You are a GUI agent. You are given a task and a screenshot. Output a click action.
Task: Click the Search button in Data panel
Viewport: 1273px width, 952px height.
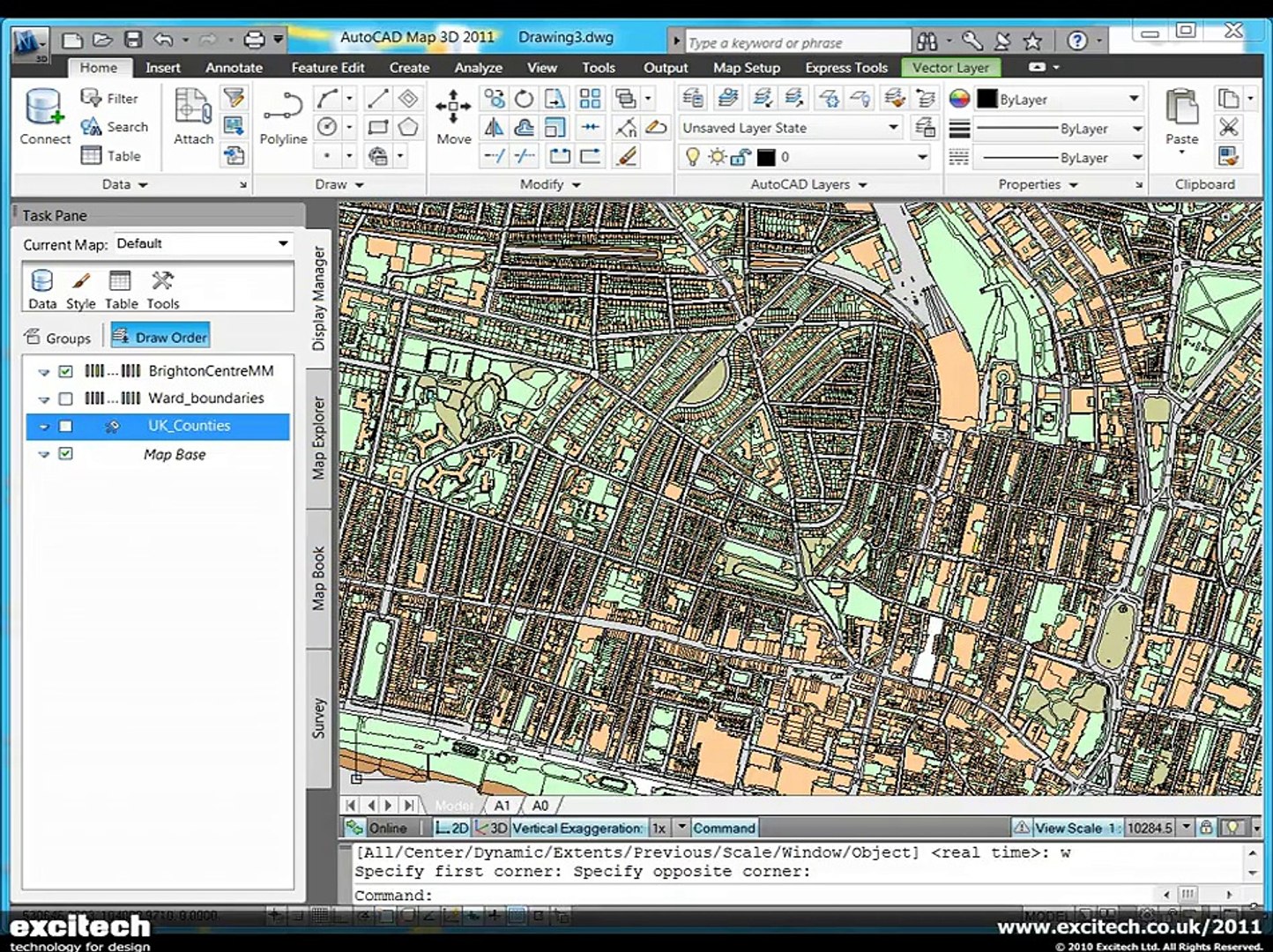[x=115, y=127]
